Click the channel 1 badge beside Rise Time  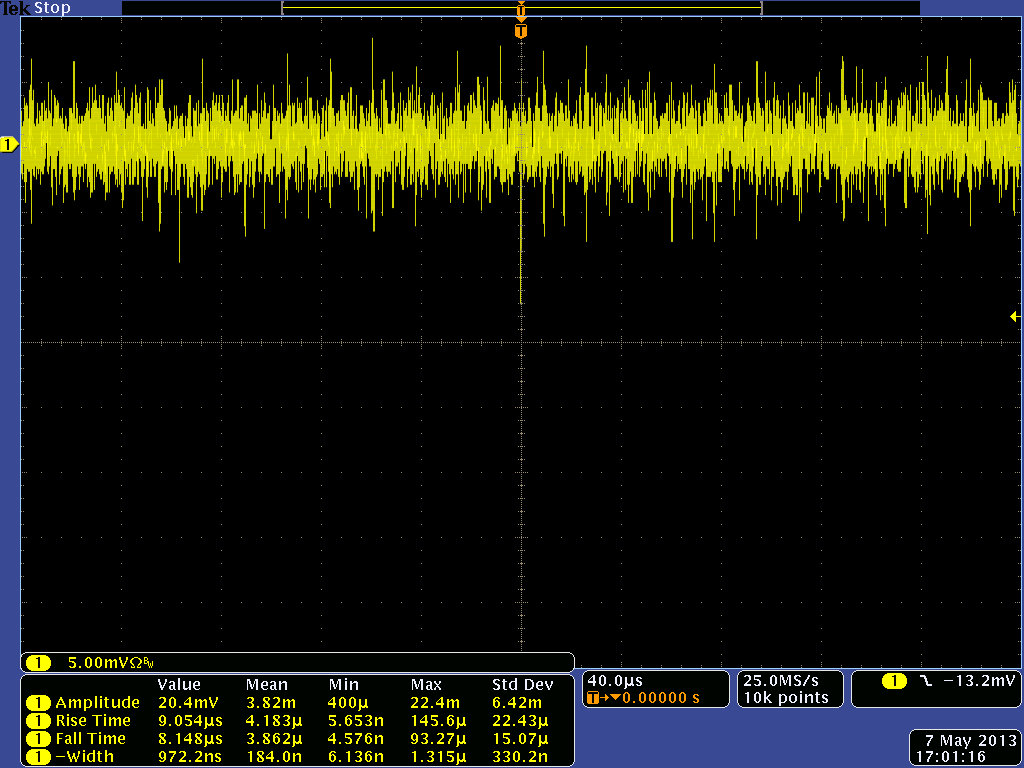(x=38, y=721)
